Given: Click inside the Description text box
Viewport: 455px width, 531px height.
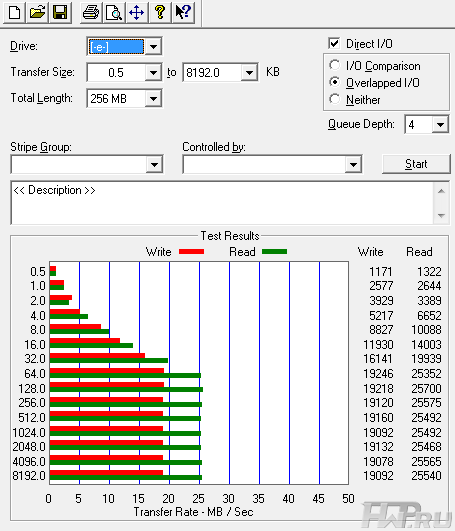Looking at the screenshot, I should (x=222, y=203).
